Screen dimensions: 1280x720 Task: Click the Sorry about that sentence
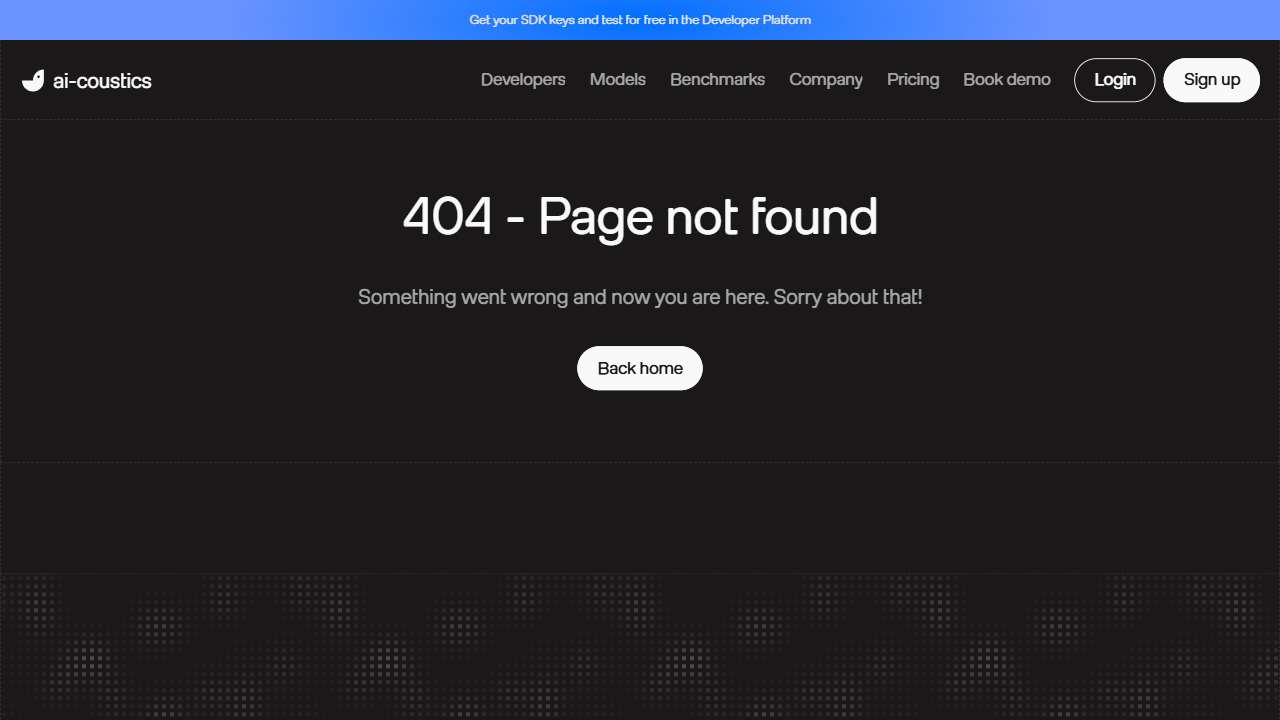coord(848,297)
